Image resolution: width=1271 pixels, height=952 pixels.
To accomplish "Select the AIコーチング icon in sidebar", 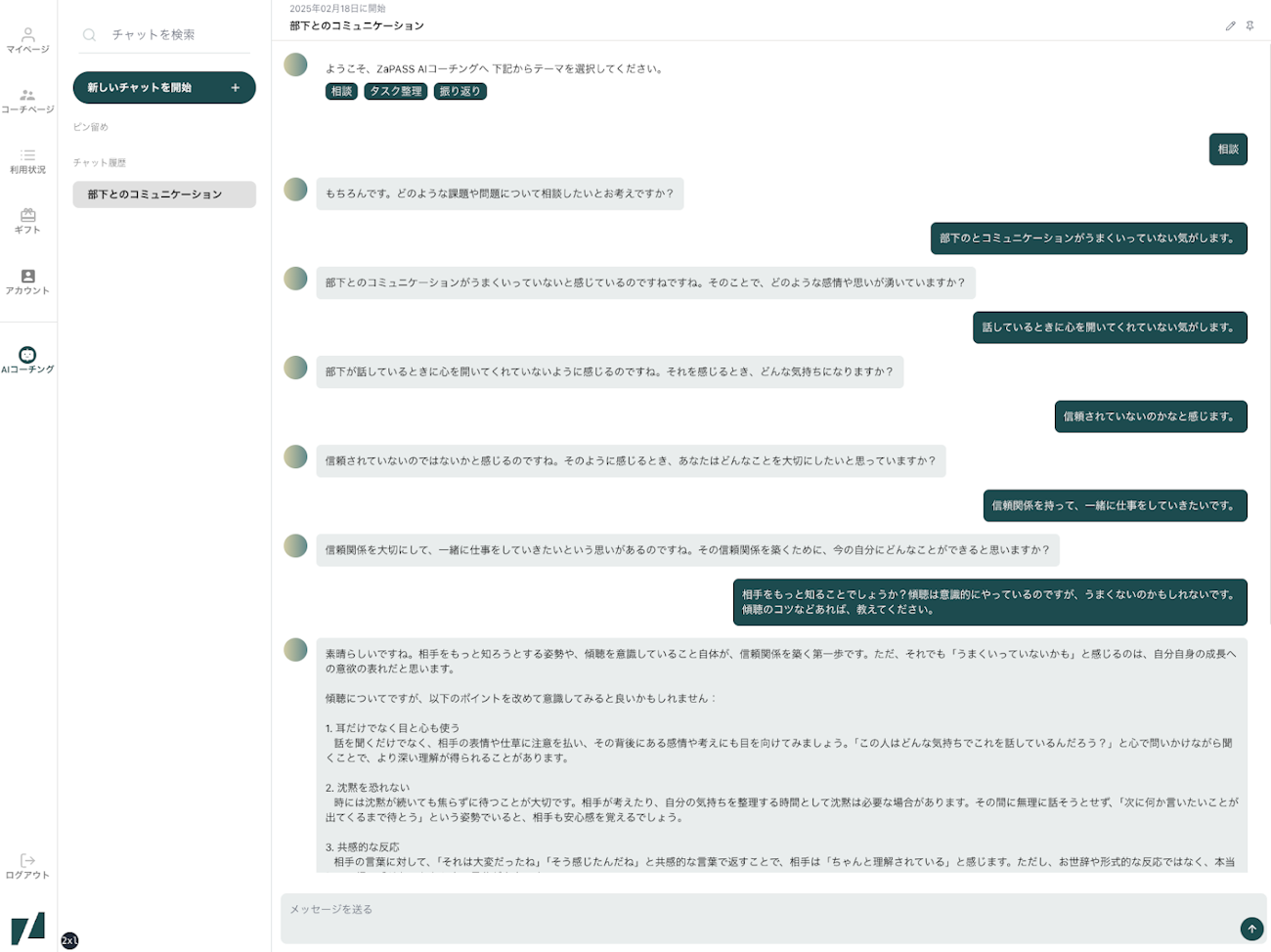I will pyautogui.click(x=27, y=355).
